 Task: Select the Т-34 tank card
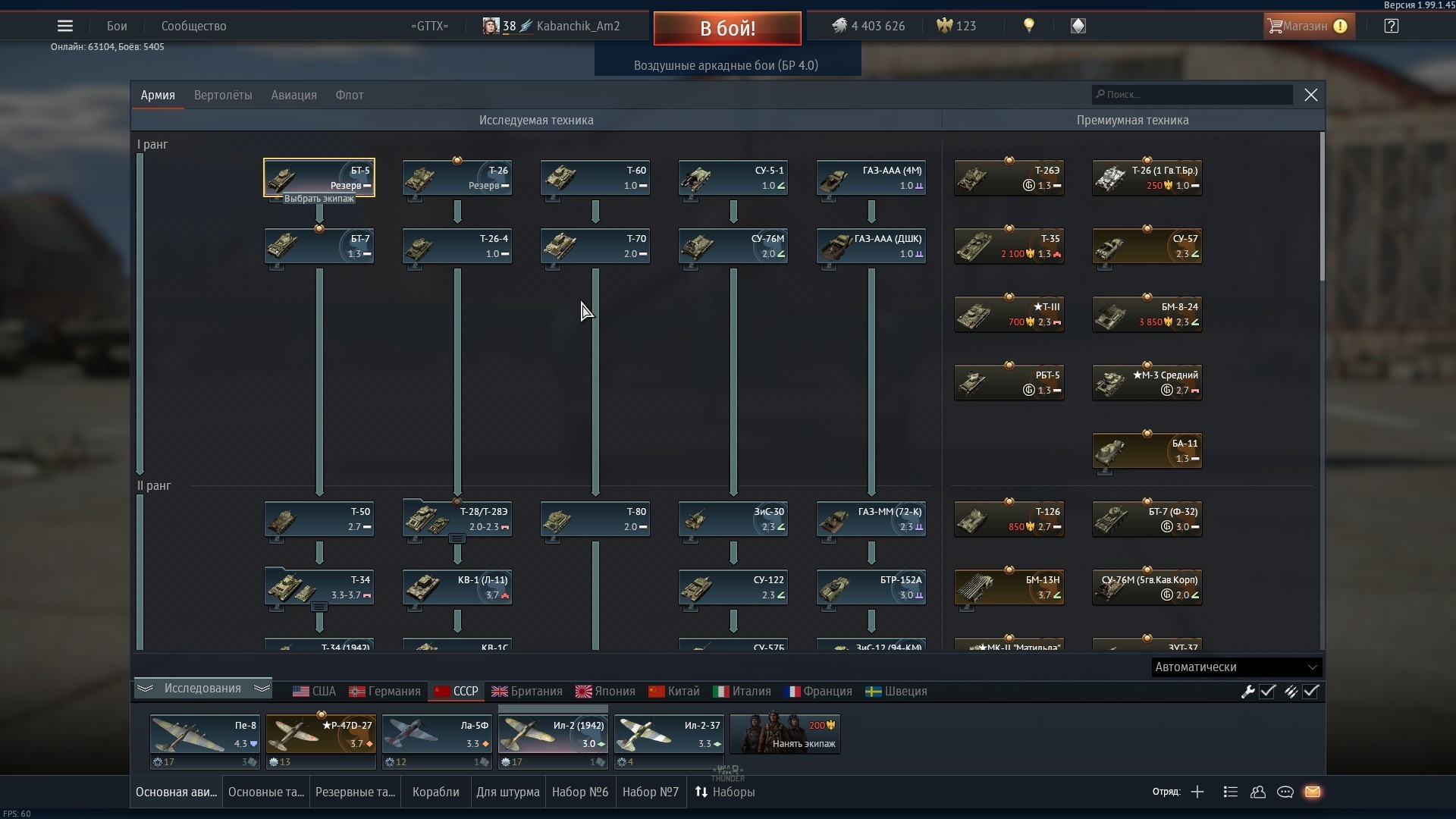319,587
